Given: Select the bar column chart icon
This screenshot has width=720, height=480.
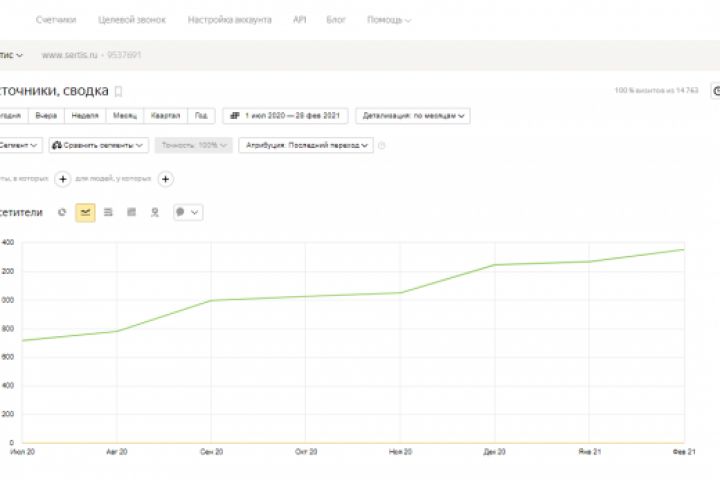Looking at the screenshot, I should click(131, 212).
